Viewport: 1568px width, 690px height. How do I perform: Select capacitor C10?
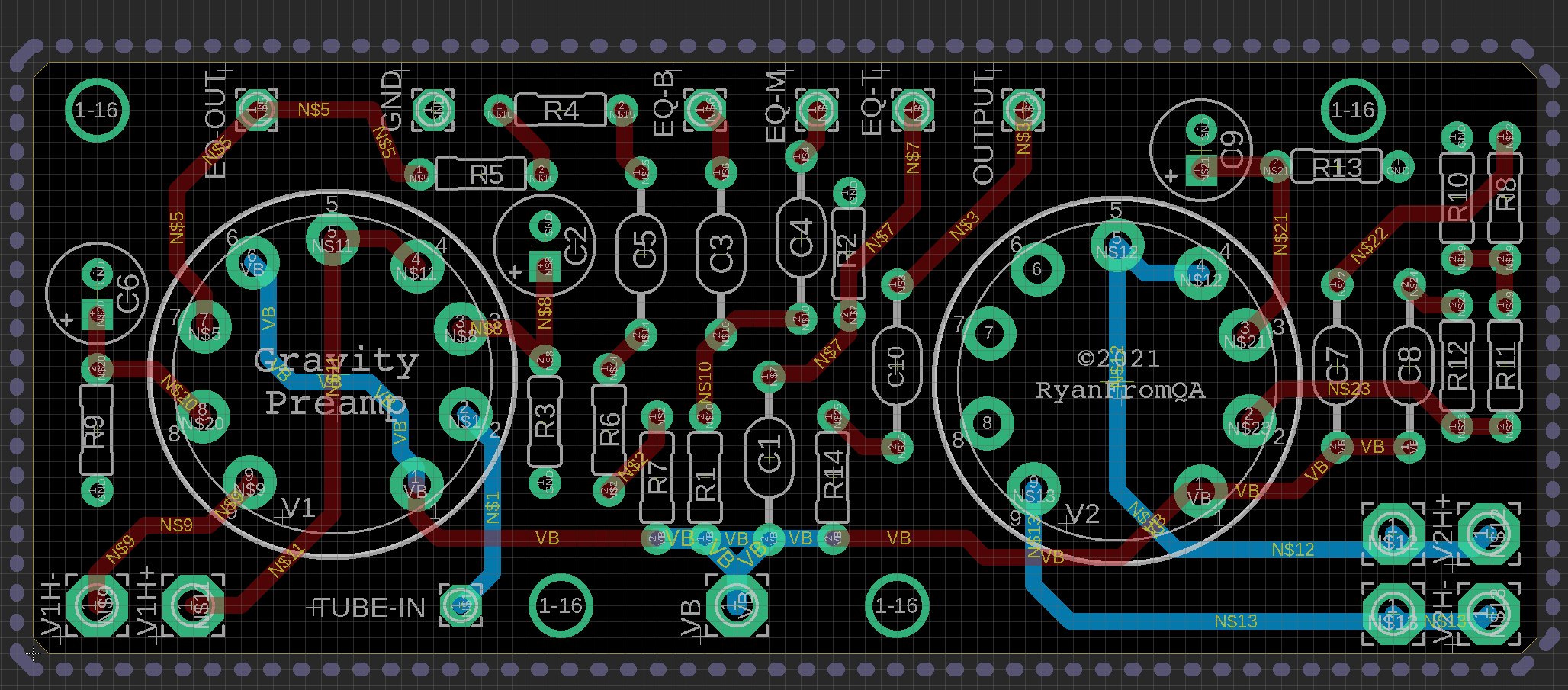[x=896, y=364]
